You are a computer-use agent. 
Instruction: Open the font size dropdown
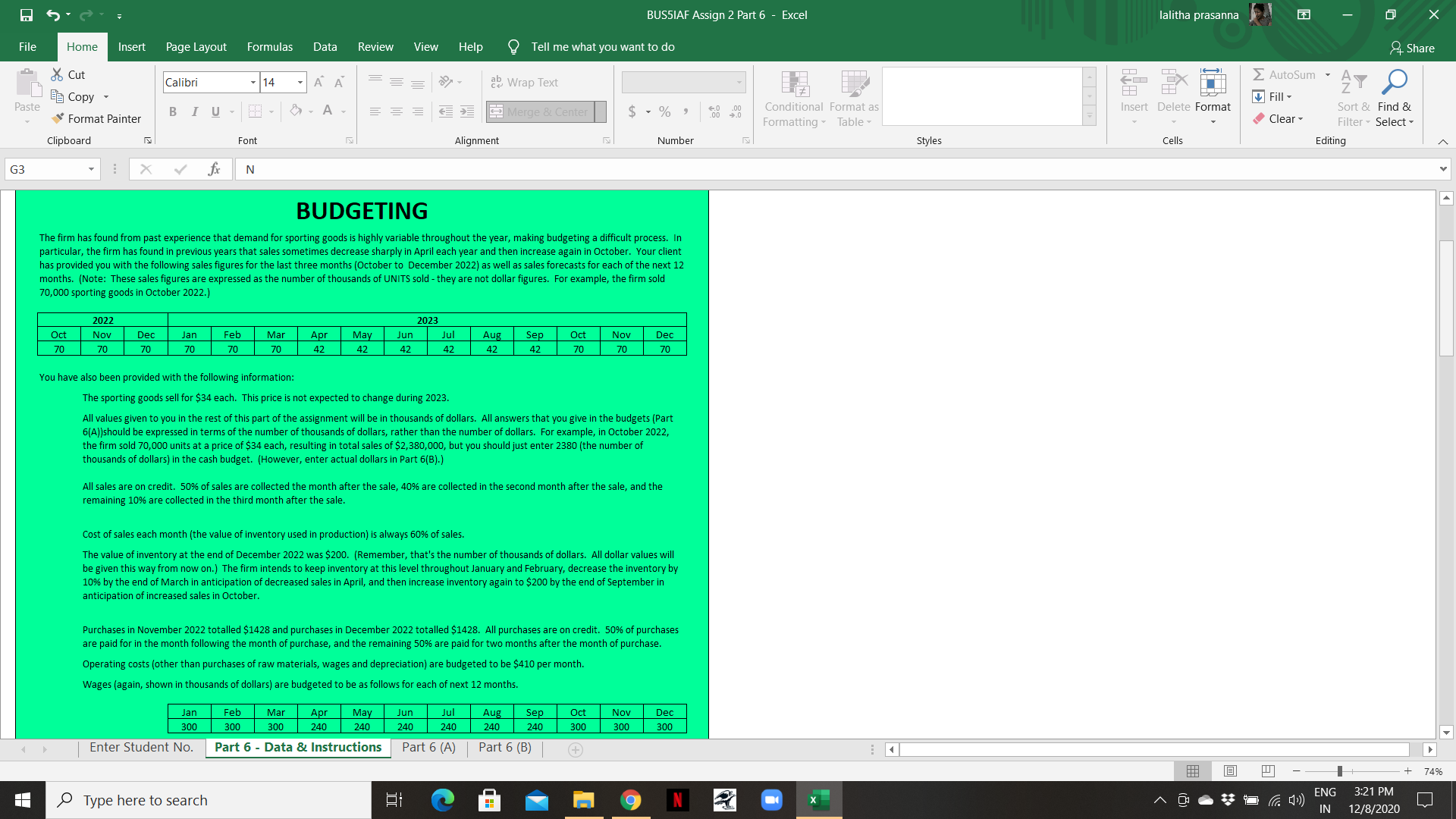(299, 82)
